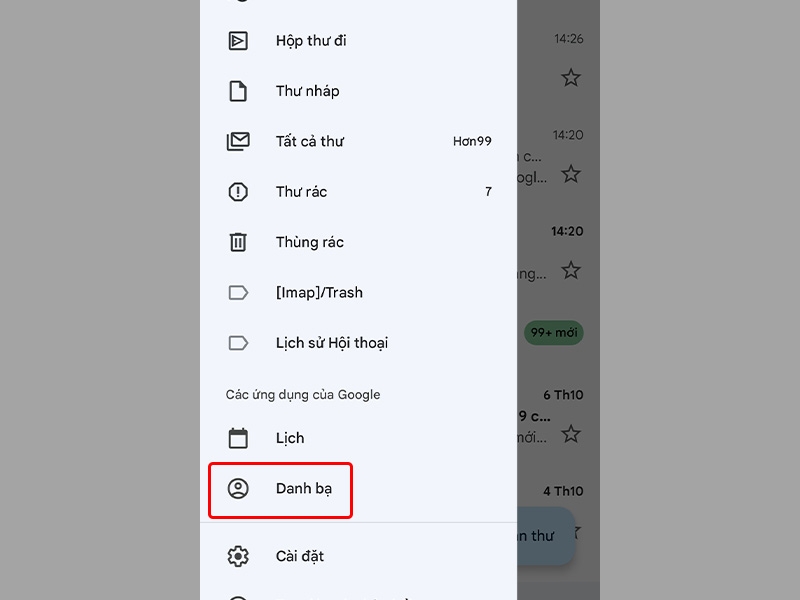The width and height of the screenshot is (800, 600).
Task: Open the 99+ mới badge
Action: [553, 333]
